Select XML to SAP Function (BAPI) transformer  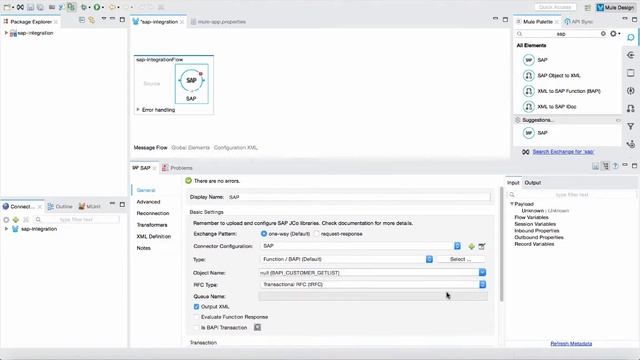click(562, 91)
